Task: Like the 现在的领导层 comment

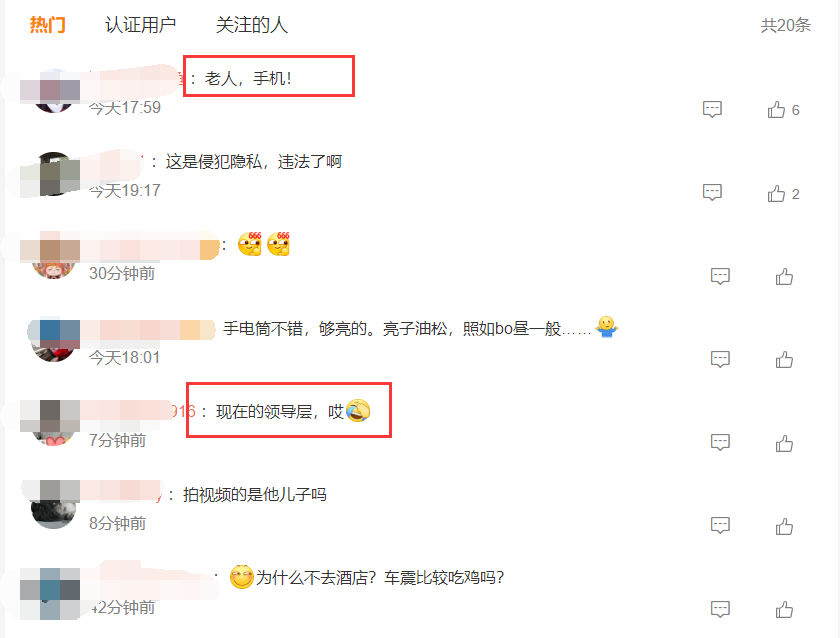Action: click(784, 444)
